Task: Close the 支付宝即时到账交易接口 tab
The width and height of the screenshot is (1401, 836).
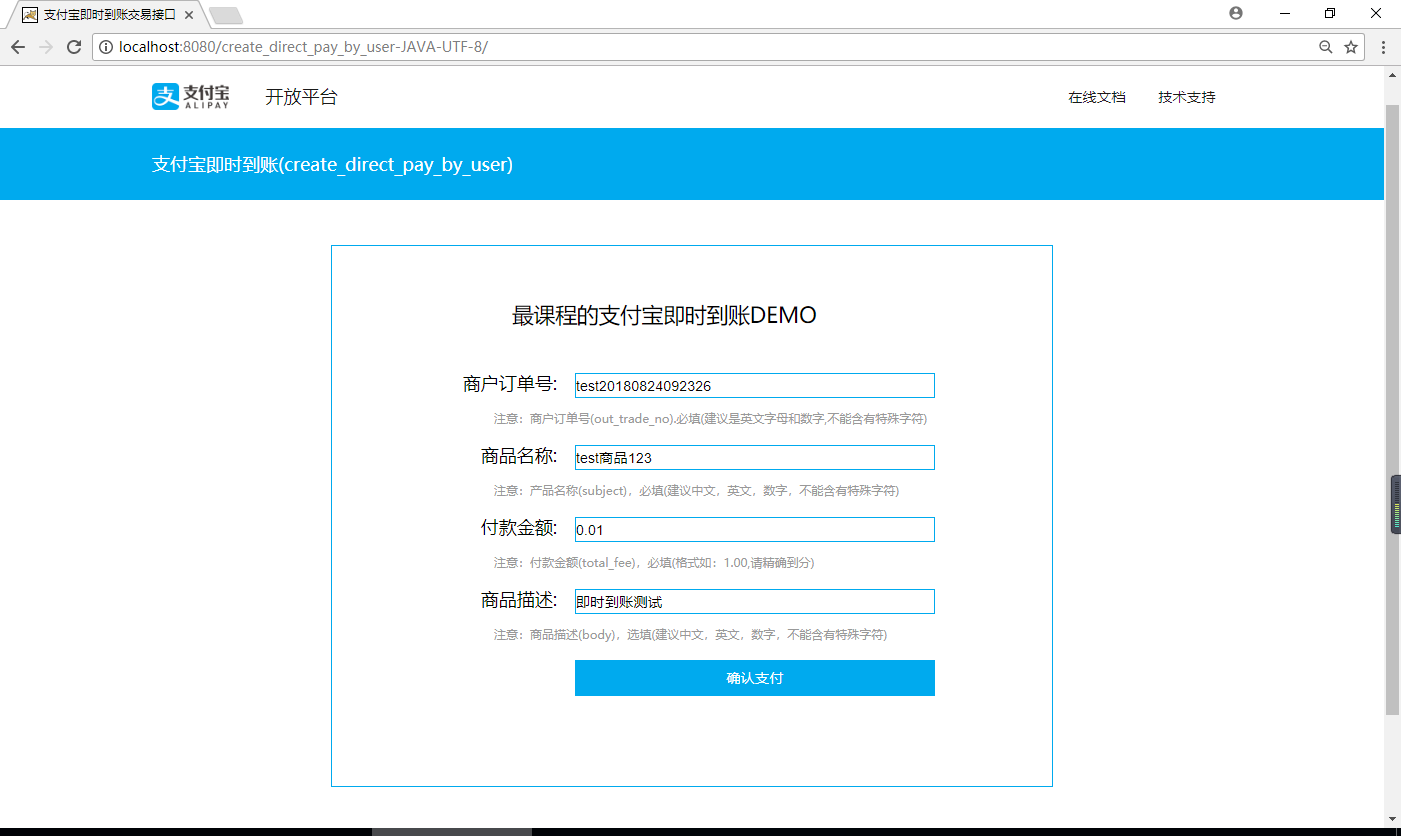Action: [x=189, y=15]
